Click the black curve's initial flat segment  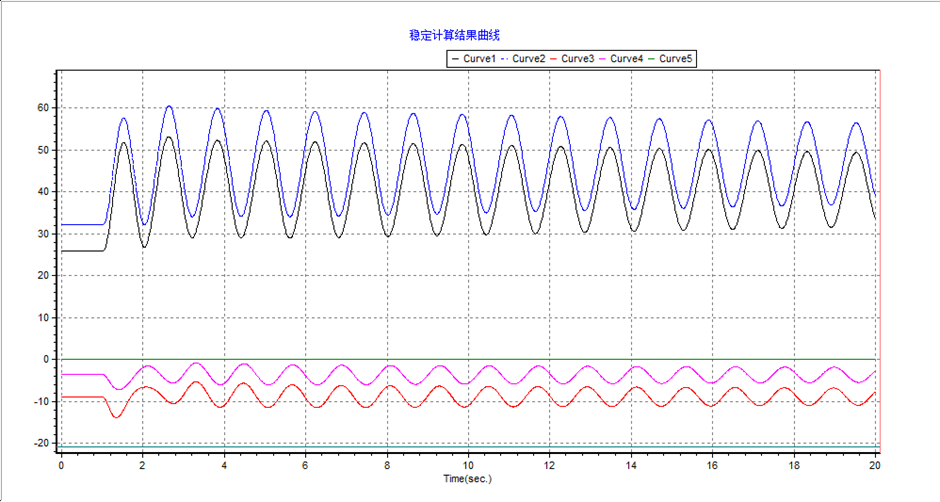tap(82, 250)
